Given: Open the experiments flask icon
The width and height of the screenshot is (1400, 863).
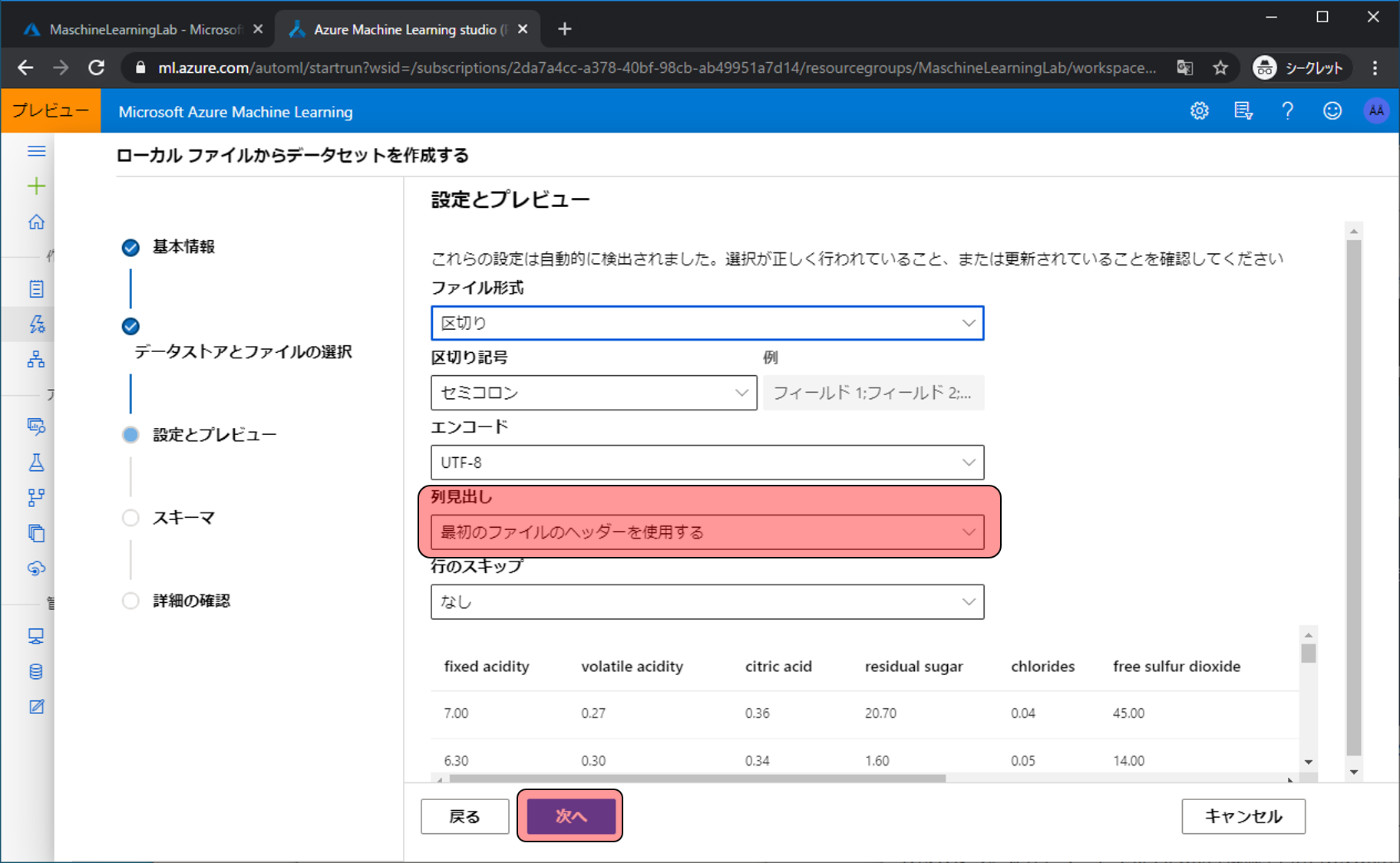Looking at the screenshot, I should (x=36, y=462).
